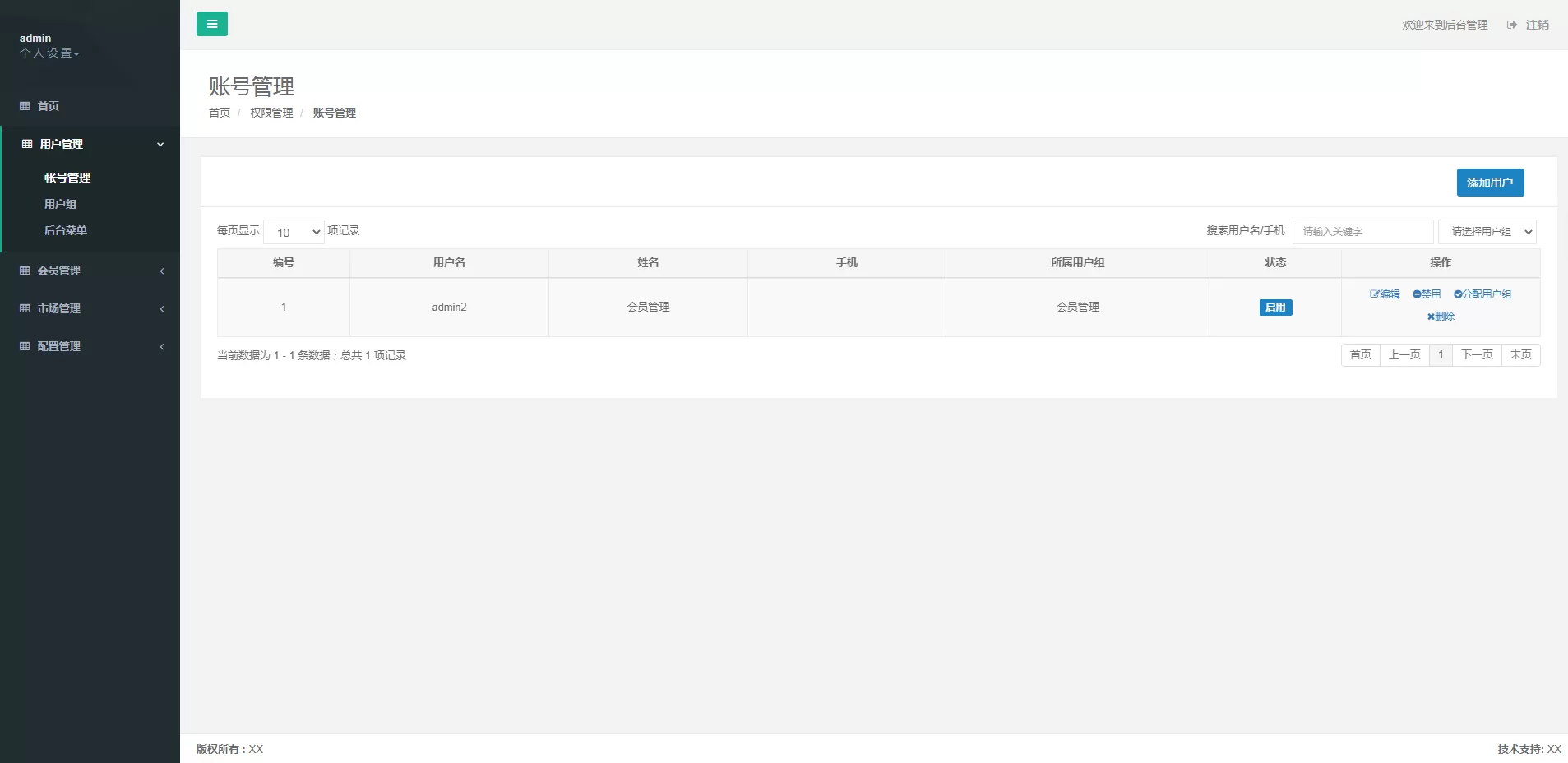Expand the 配置管理 menu chevron

tap(162, 346)
